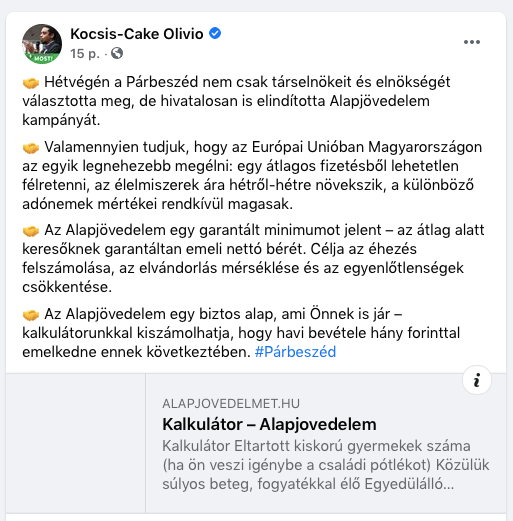Click the blue verified badge
This screenshot has width=513, height=521.
click(x=215, y=33)
